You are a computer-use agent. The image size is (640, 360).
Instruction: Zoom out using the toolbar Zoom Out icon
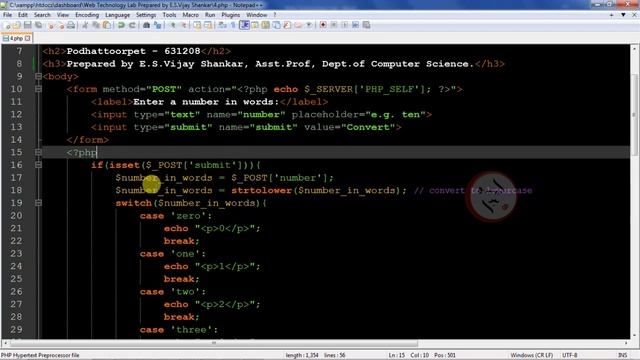[183, 25]
